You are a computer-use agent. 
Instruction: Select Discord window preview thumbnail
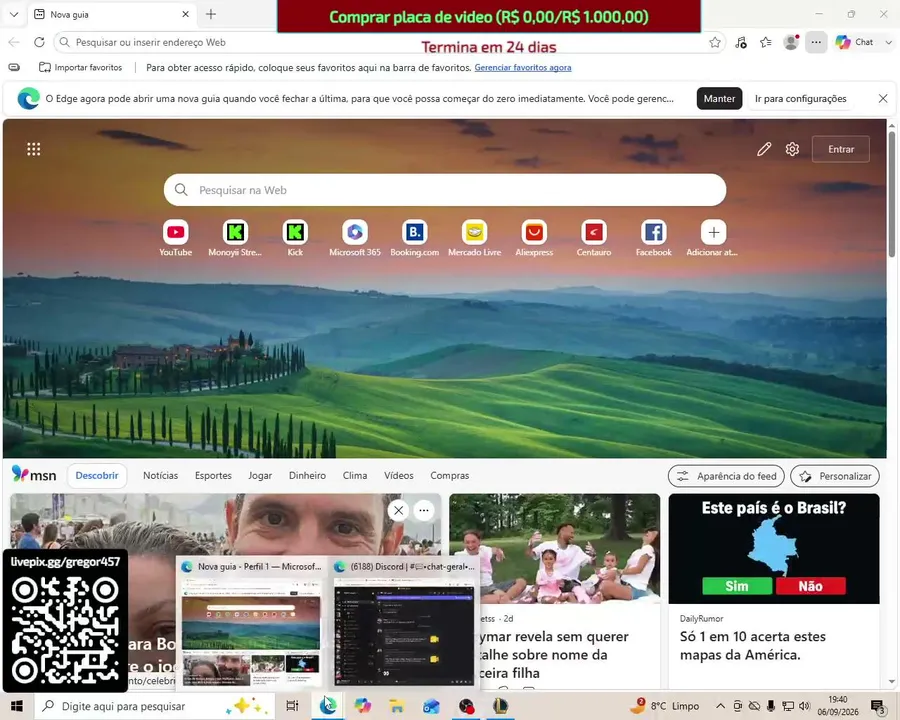(404, 622)
